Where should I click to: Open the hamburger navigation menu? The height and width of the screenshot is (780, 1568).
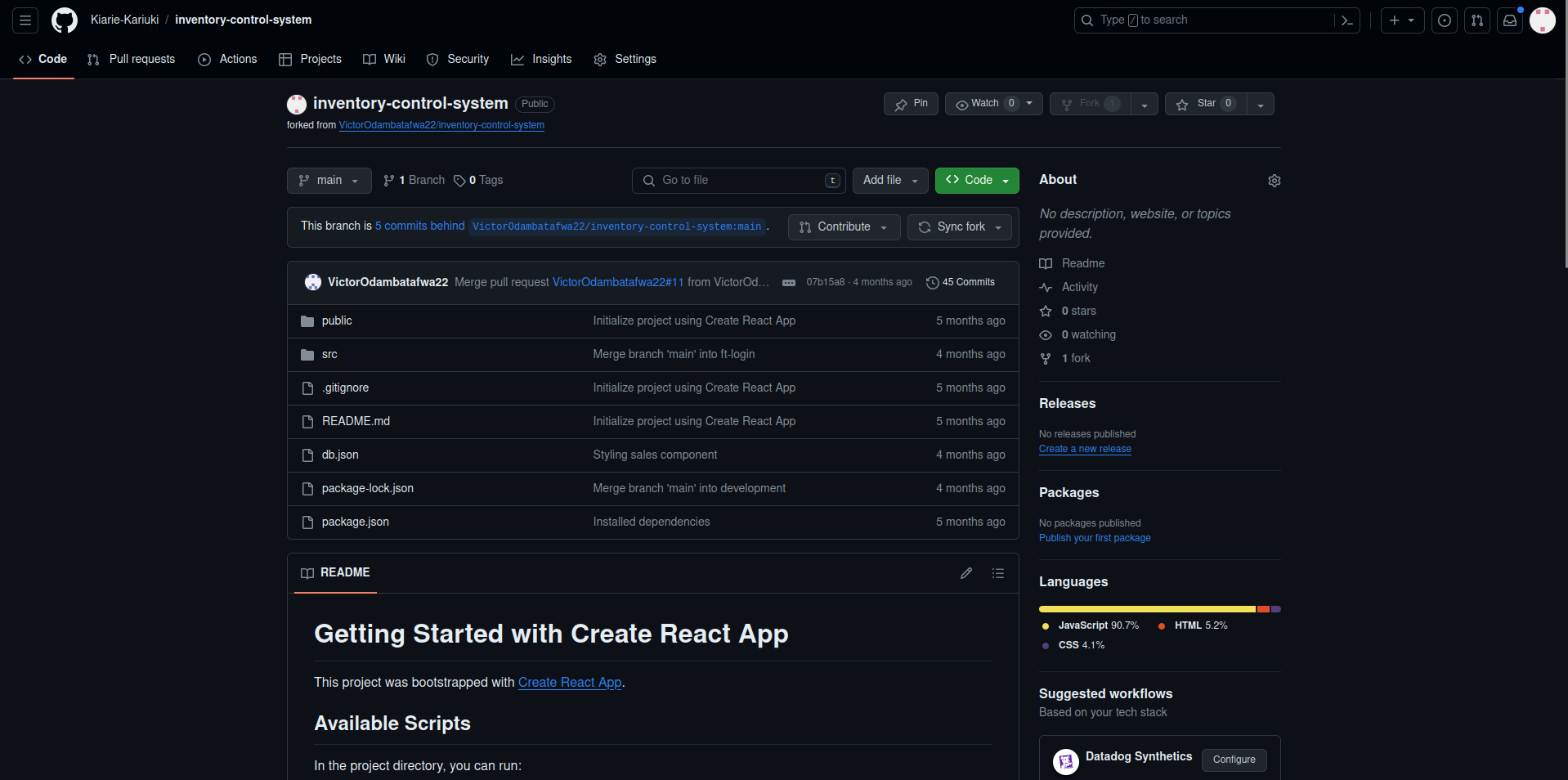pyautogui.click(x=25, y=20)
